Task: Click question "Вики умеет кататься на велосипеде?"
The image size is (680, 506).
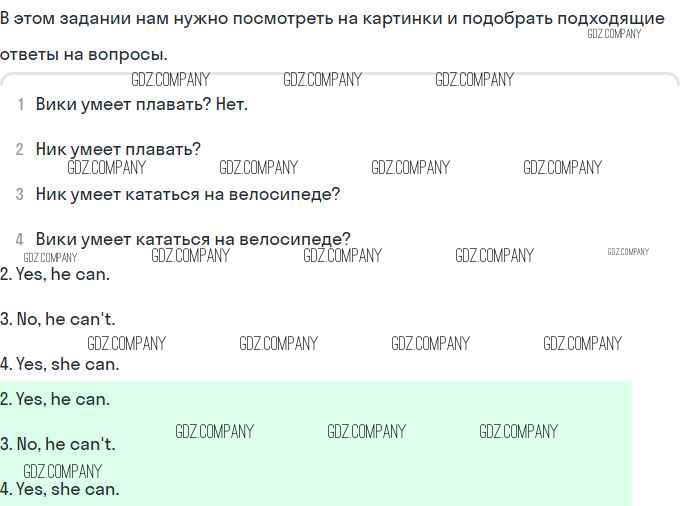Action: [x=193, y=239]
